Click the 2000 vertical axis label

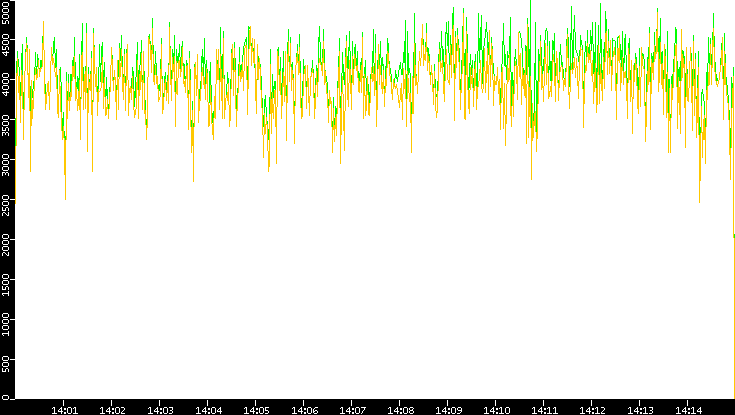5,244
